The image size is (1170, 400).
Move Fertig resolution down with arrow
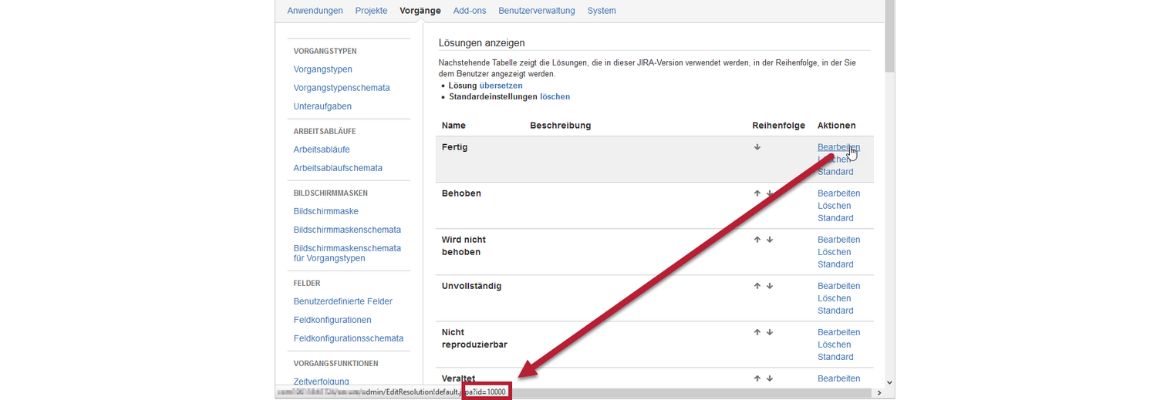tap(757, 147)
